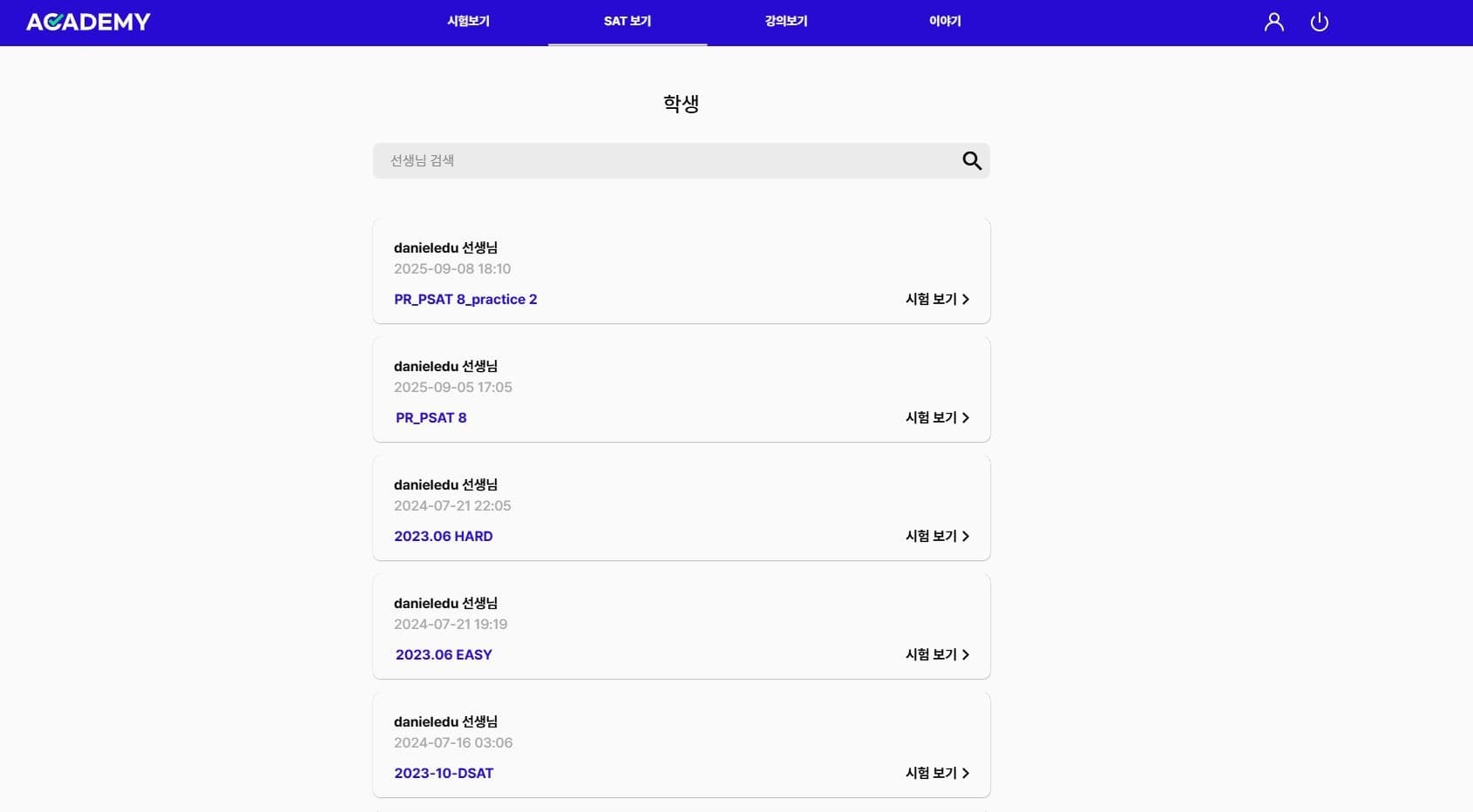Open the PR_PSAT 8 exam link
1473x812 pixels.
431,417
